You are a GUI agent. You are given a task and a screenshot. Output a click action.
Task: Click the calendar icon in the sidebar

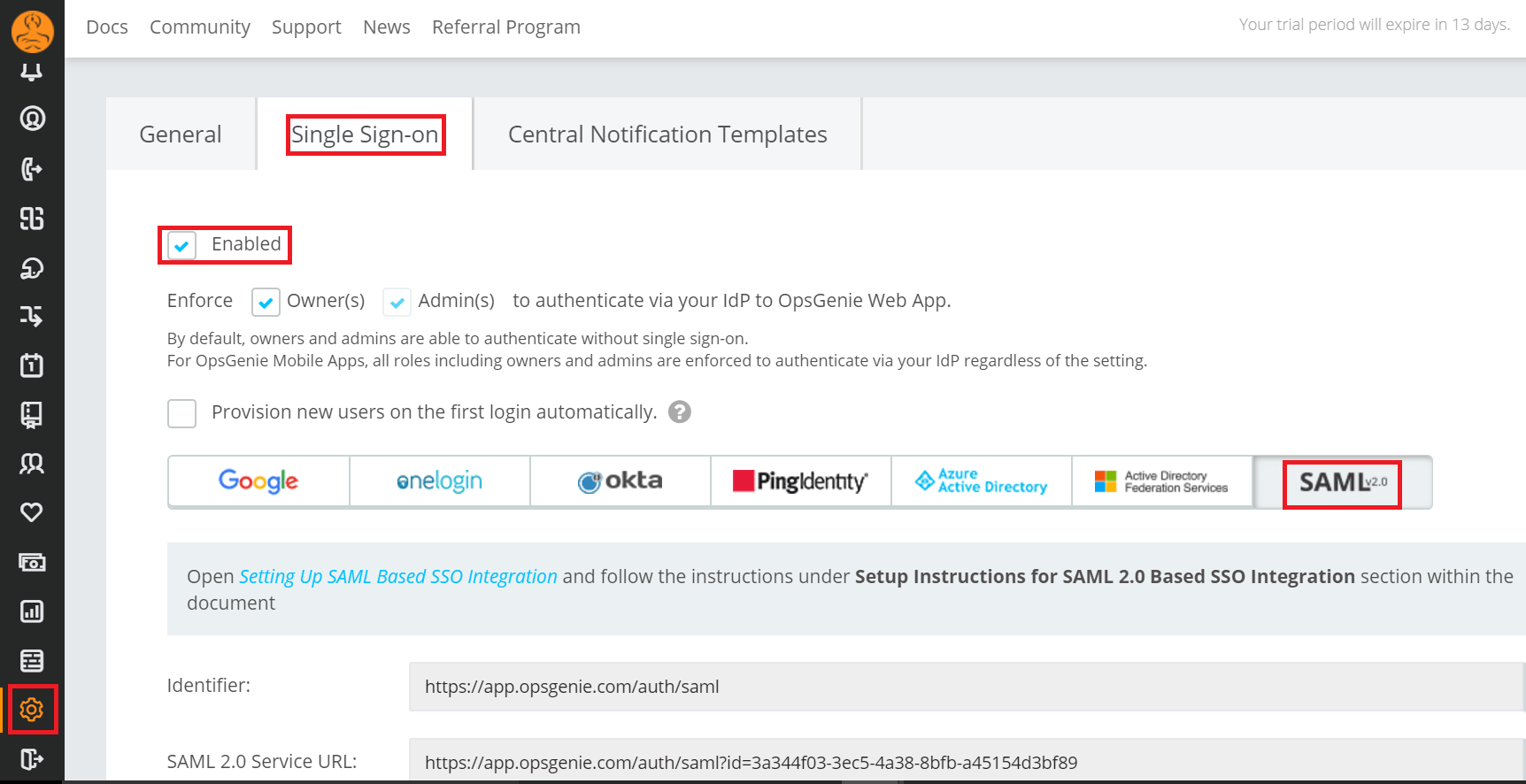coord(32,365)
